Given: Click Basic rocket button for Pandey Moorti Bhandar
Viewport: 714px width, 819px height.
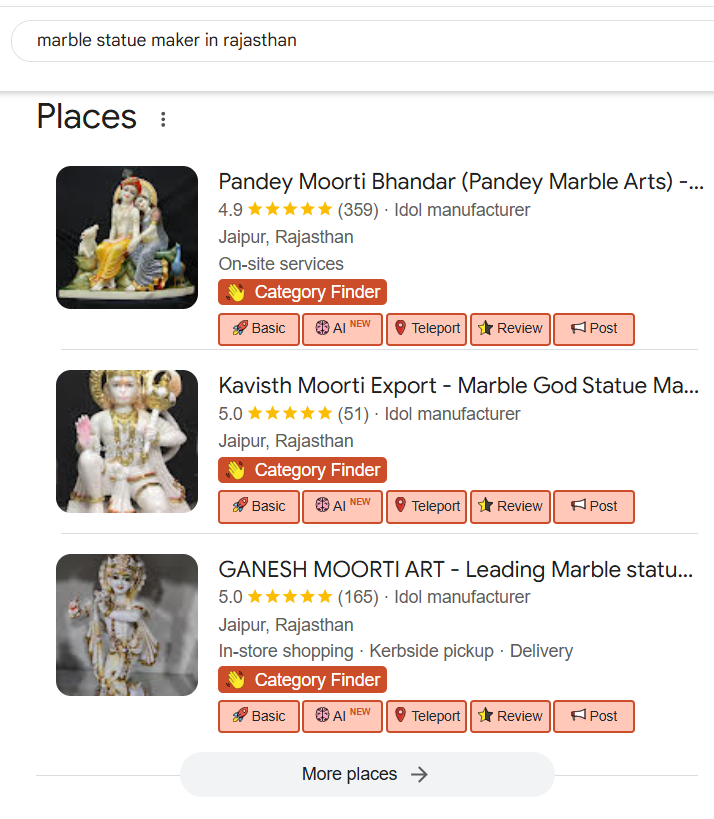Looking at the screenshot, I should (x=259, y=328).
